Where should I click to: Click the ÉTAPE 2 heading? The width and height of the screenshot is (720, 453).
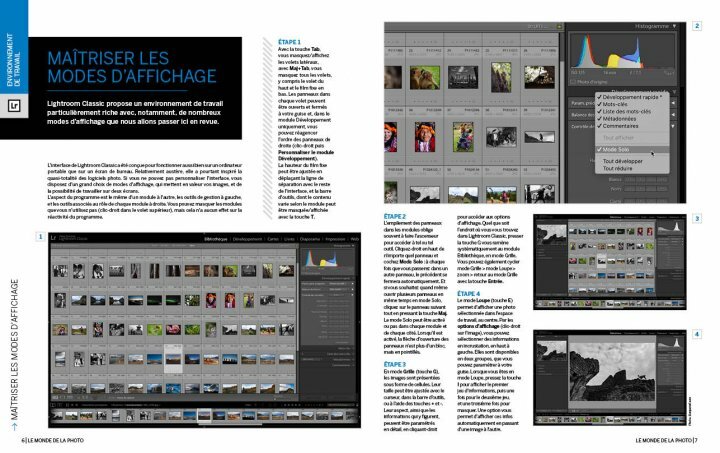pyautogui.click(x=395, y=216)
